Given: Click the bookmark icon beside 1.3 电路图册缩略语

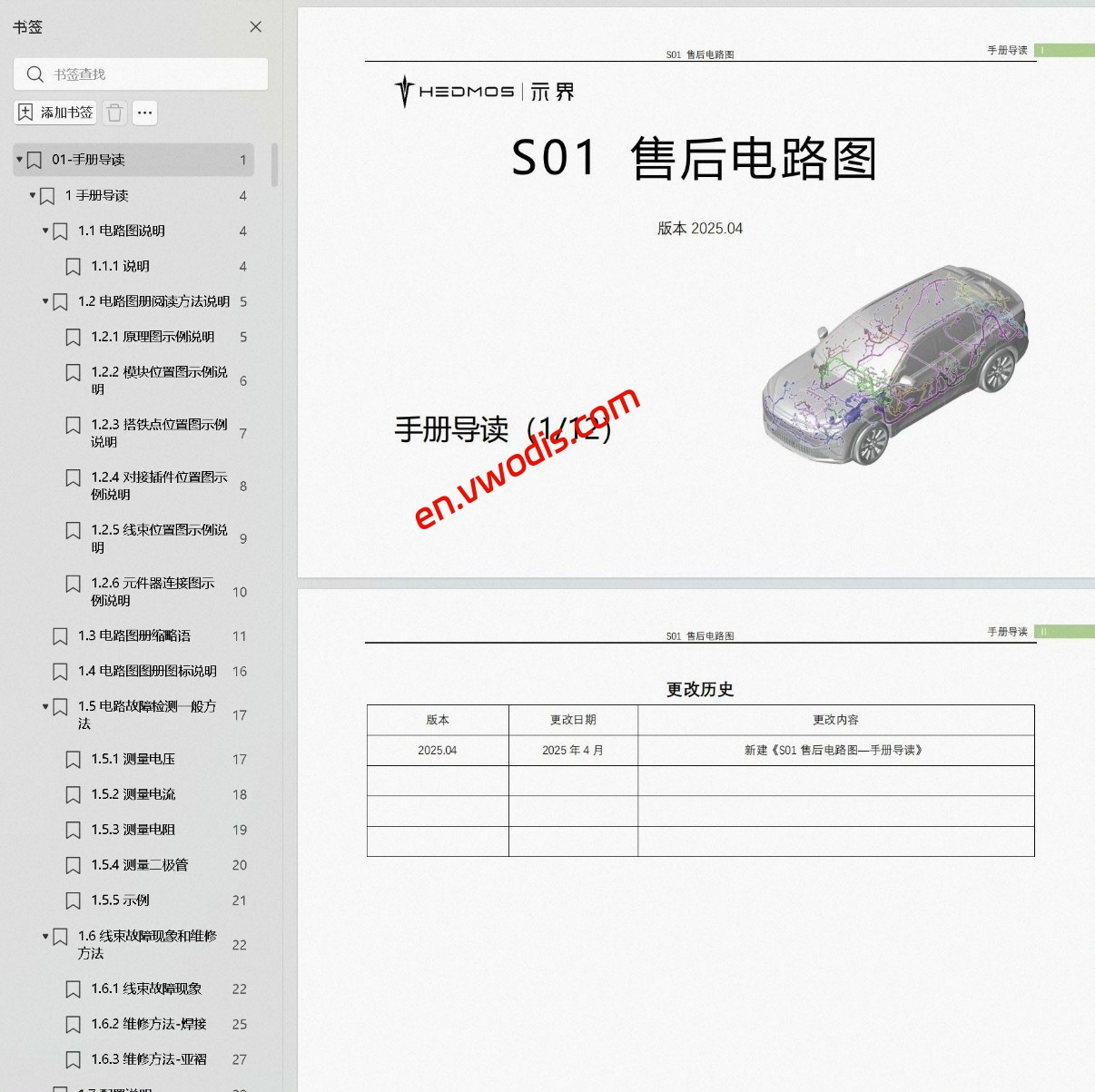Looking at the screenshot, I should pos(61,635).
